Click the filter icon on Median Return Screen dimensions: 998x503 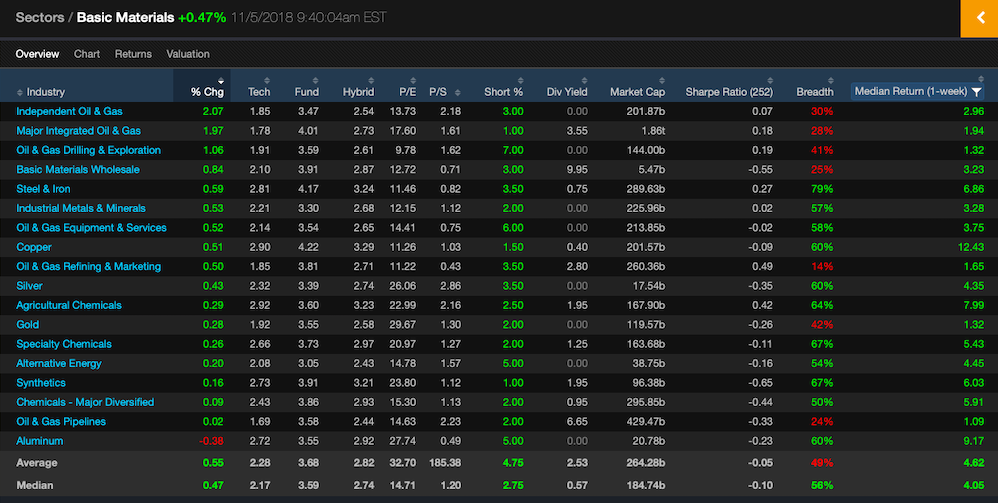(976, 92)
